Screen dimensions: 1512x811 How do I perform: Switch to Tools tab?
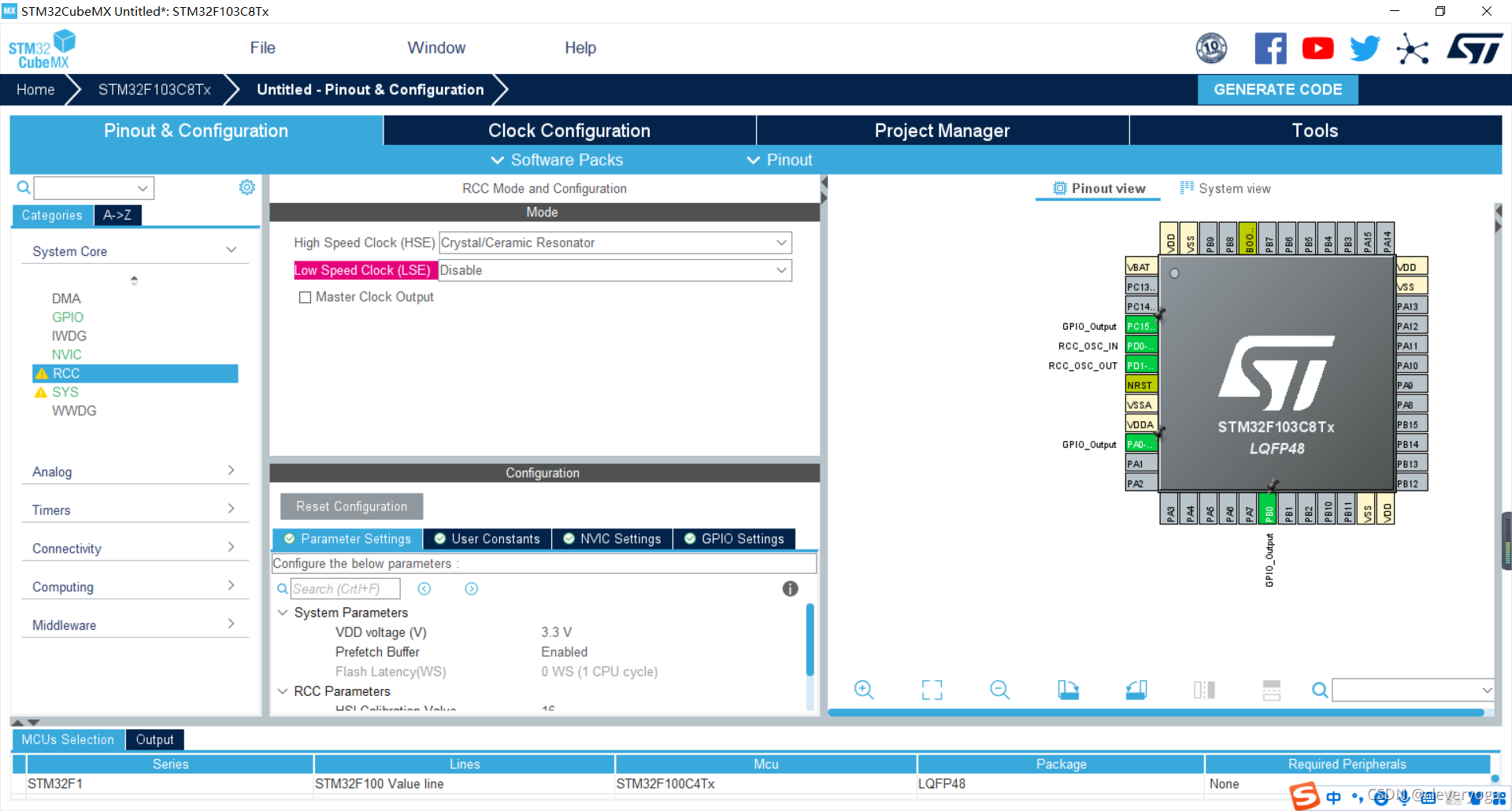pyautogui.click(x=1315, y=131)
